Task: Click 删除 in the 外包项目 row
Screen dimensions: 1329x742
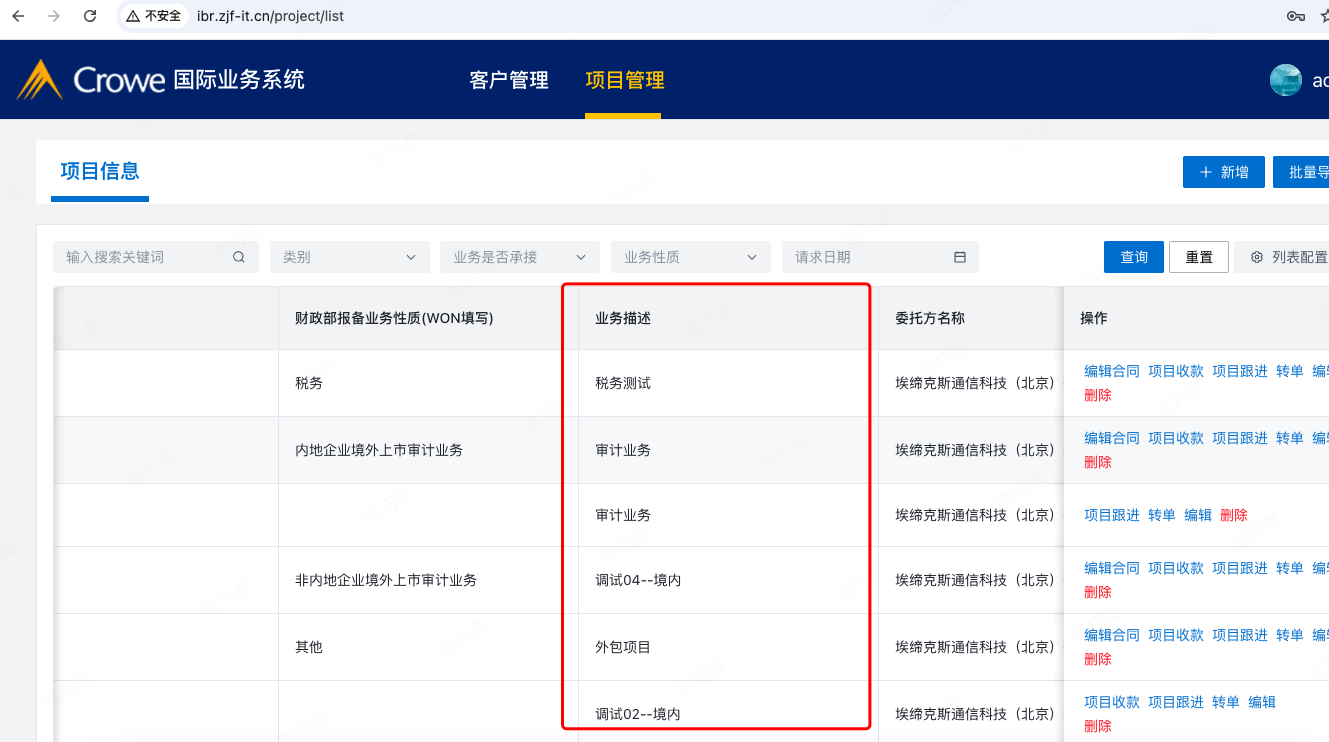Action: pos(1097,659)
